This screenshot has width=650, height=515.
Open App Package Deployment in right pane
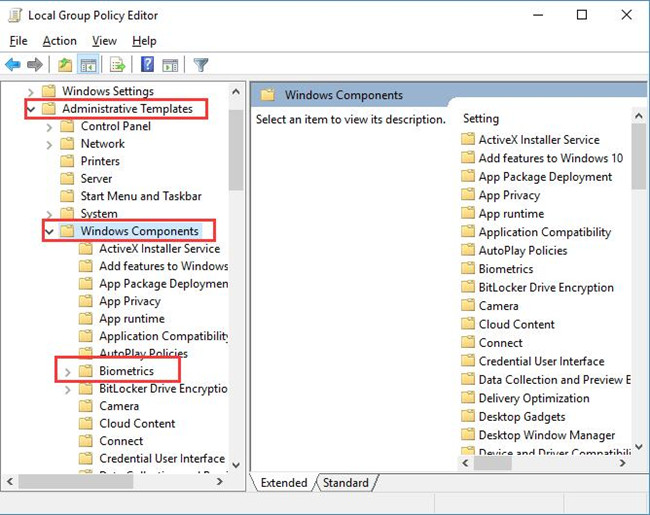pyautogui.click(x=545, y=177)
